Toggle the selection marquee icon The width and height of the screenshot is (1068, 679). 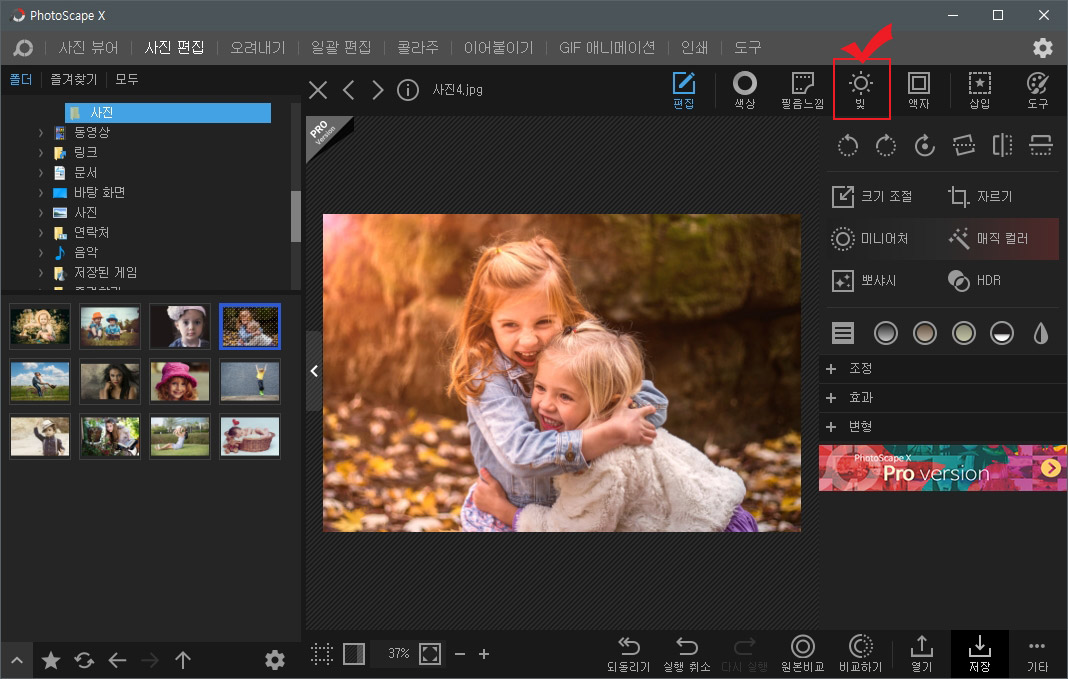321,654
